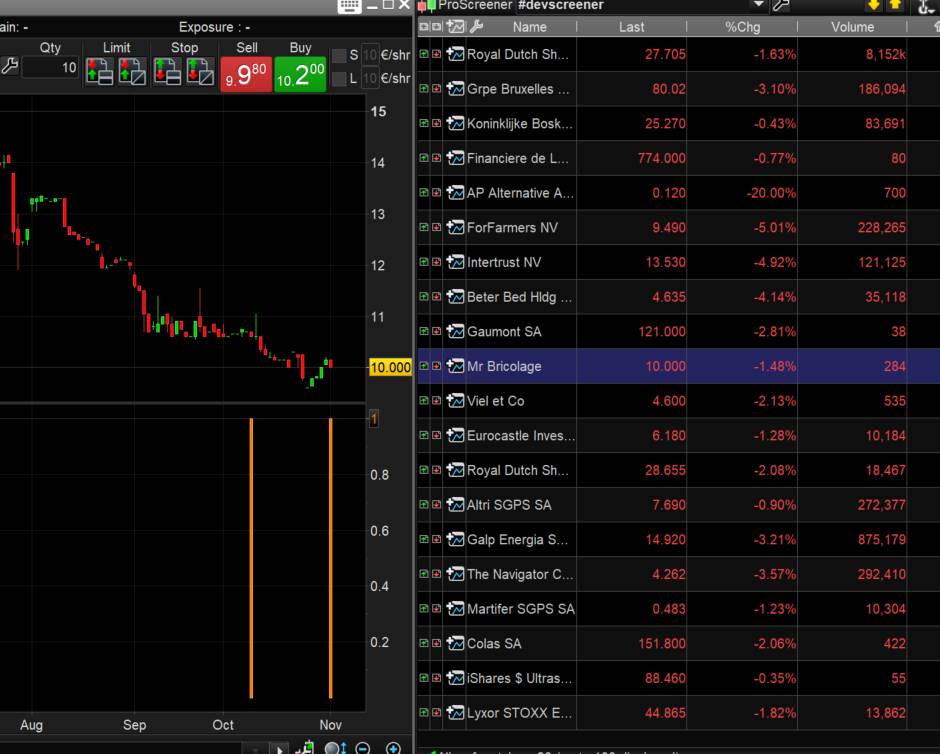Click the ProScreener window title label
940x754 pixels.
475,5
